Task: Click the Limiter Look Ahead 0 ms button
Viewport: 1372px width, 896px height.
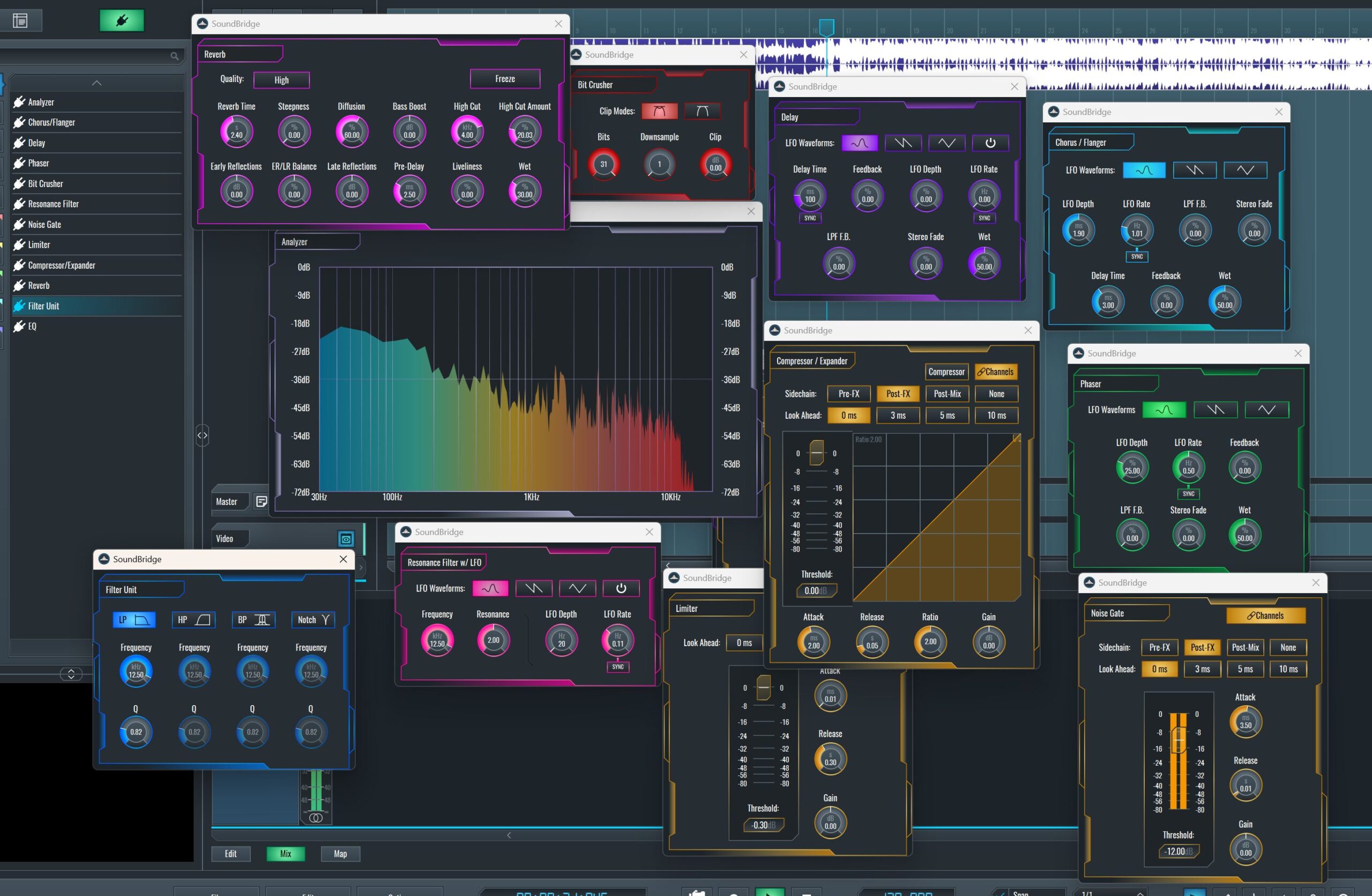Action: (x=744, y=643)
